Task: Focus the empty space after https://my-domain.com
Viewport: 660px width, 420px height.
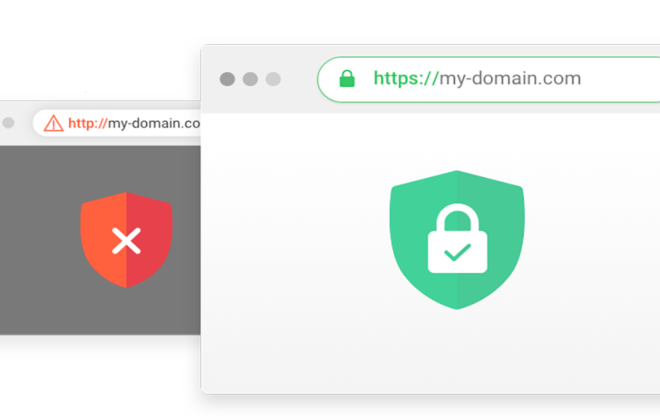Action: pos(619,79)
